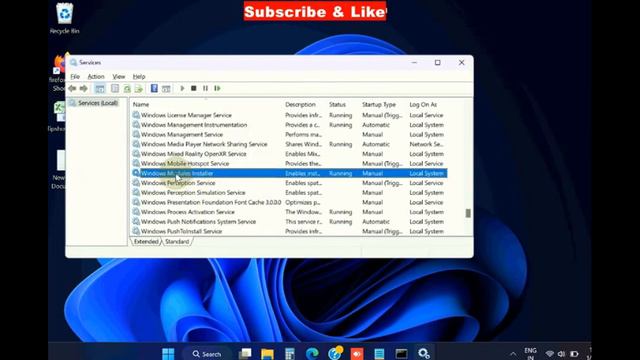Open Properties via the toolbar icon

(x=115, y=88)
